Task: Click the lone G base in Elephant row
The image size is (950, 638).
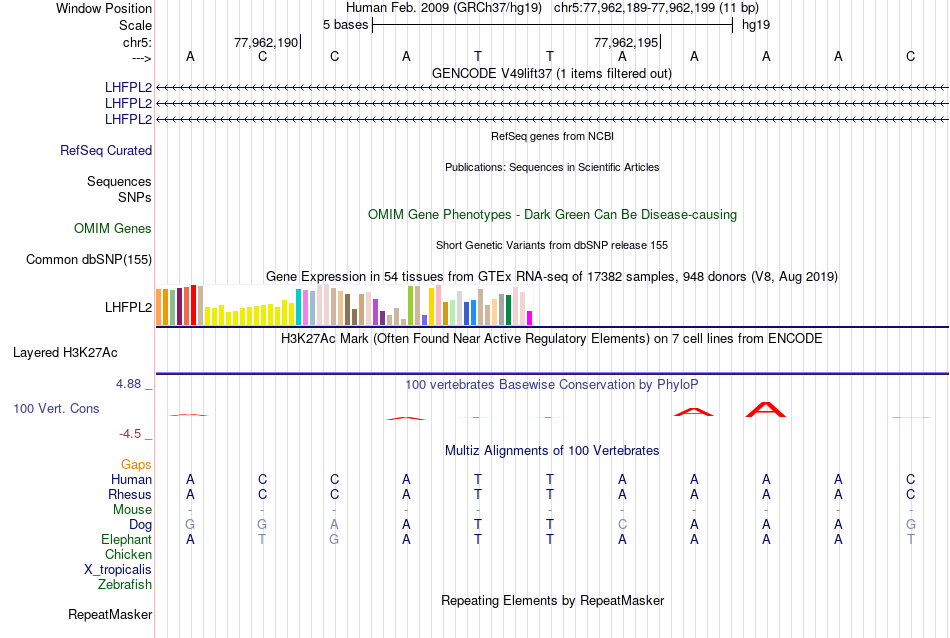Action: (x=334, y=539)
